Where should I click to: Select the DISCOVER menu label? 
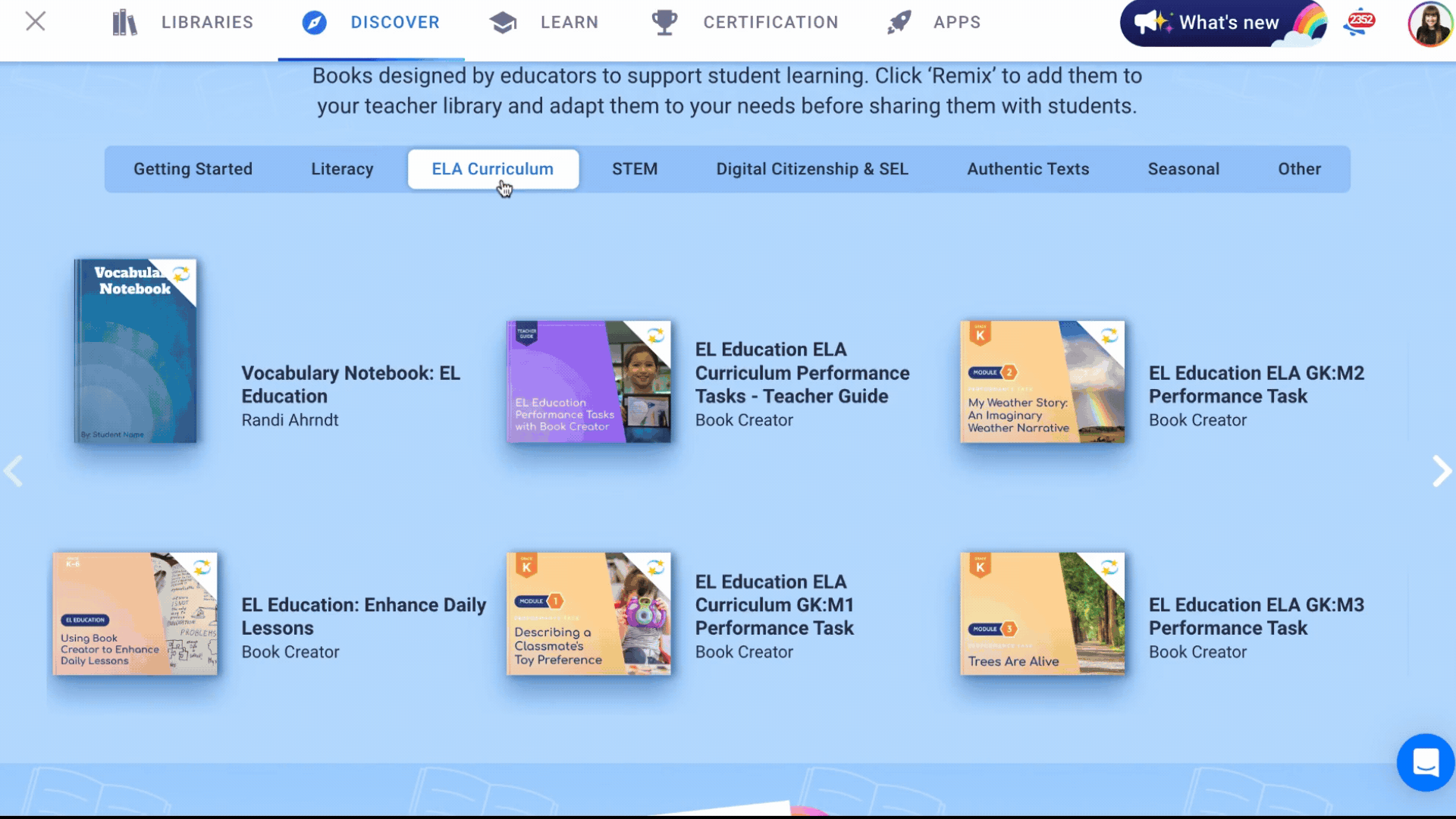click(395, 23)
